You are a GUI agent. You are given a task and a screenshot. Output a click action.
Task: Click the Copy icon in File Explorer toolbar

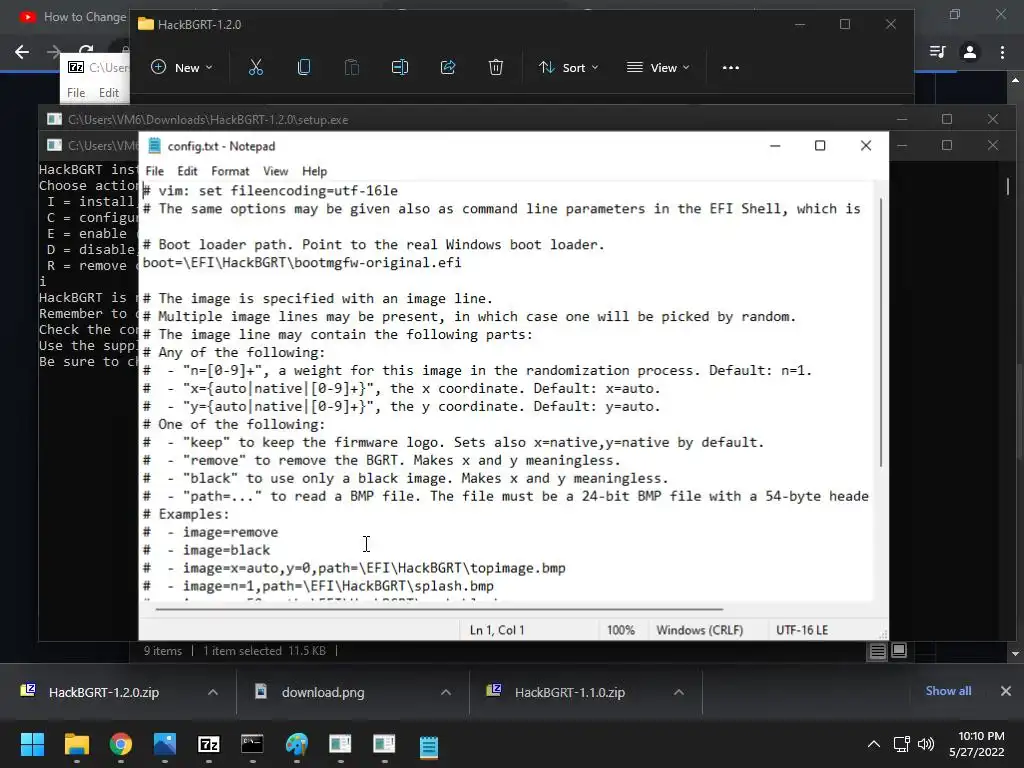click(x=304, y=67)
